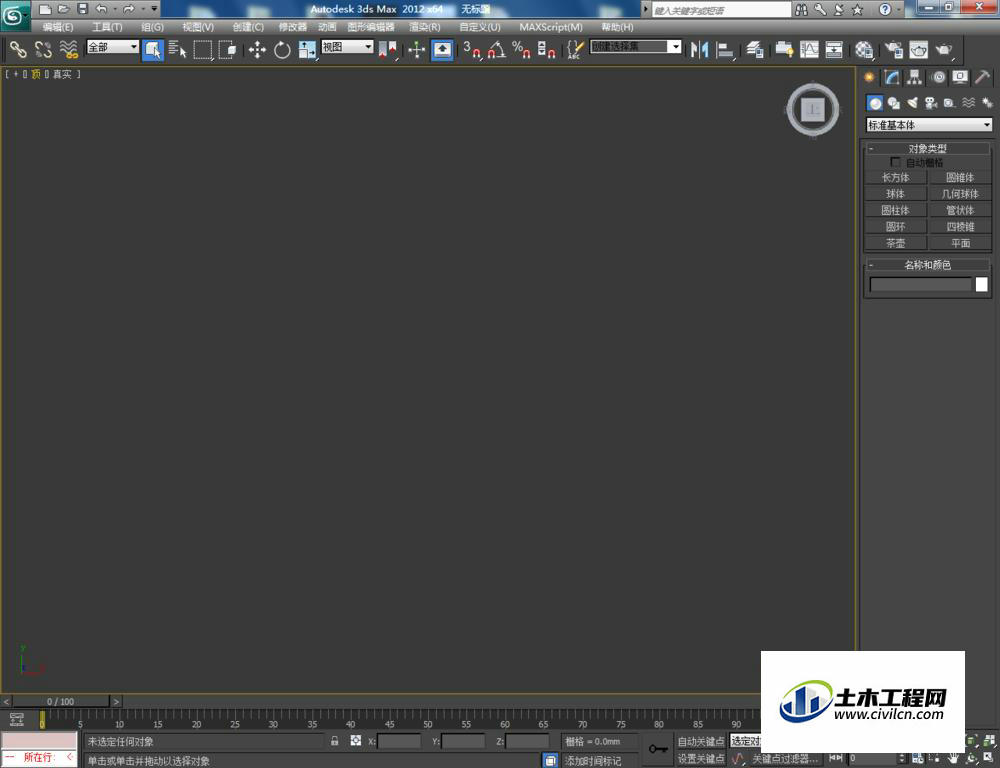Choose the Rectangular Selection Region tool
Viewport: 1000px width, 768px height.
[x=203, y=49]
